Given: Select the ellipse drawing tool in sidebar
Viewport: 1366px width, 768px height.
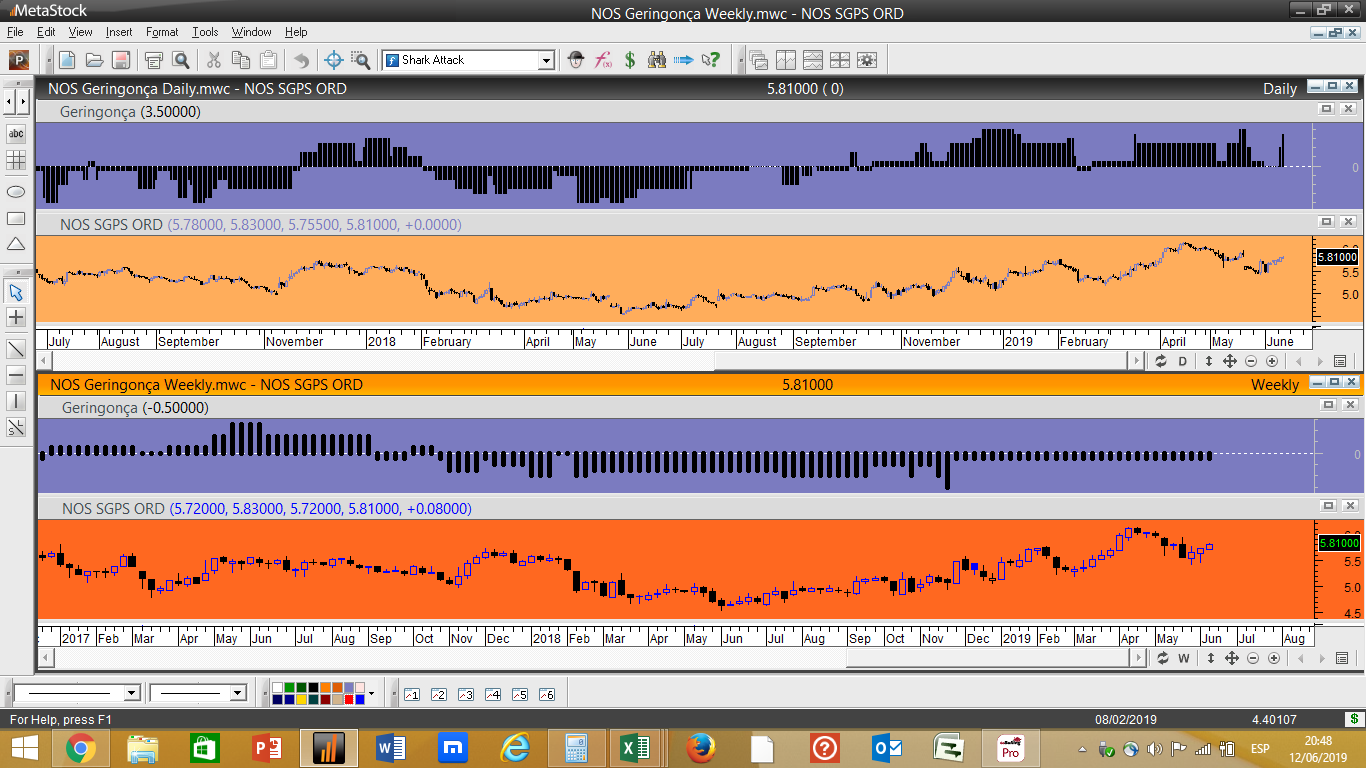Looking at the screenshot, I should [x=16, y=192].
